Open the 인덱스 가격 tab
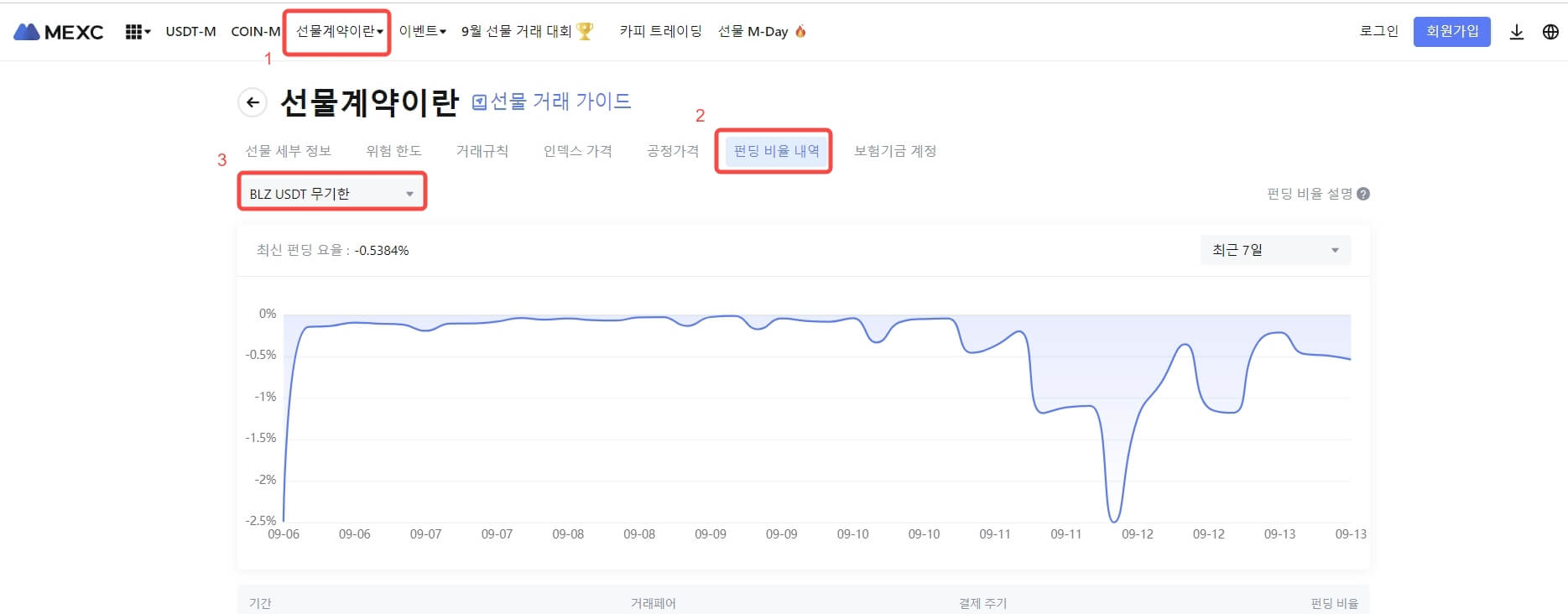The width and height of the screenshot is (1568, 614). click(x=577, y=151)
